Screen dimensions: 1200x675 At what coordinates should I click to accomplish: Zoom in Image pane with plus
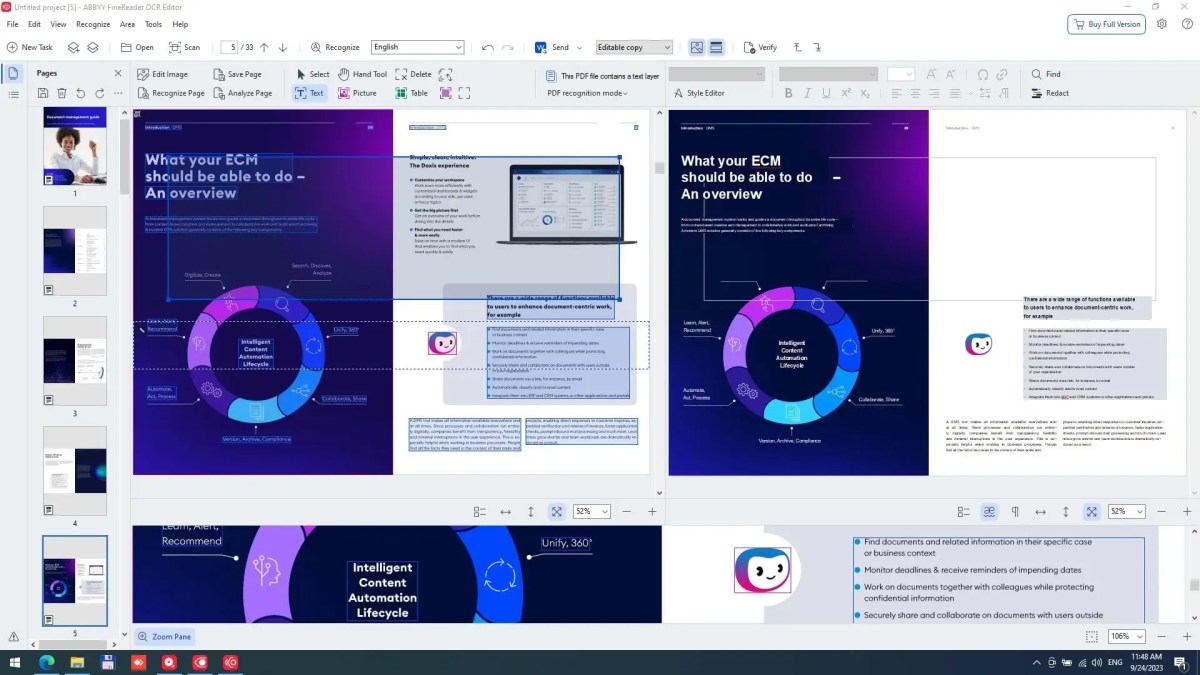coord(652,511)
